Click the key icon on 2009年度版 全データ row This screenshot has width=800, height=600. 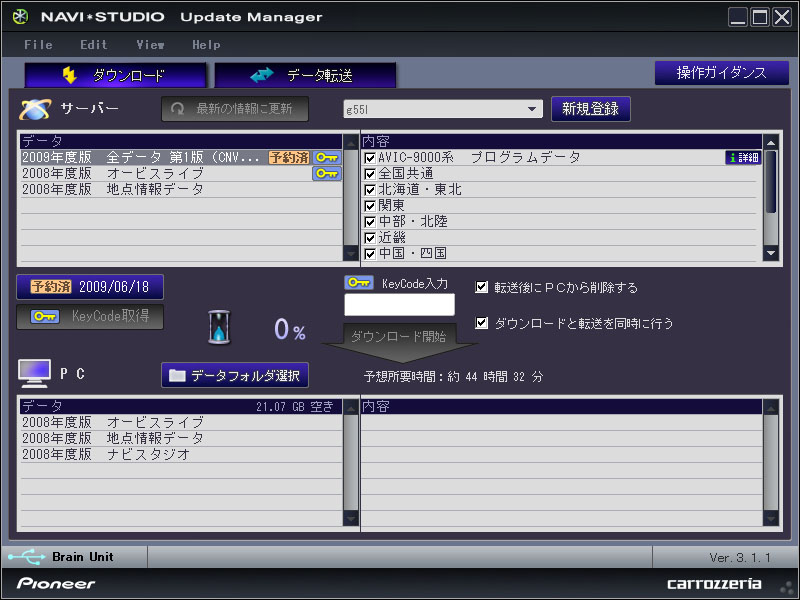click(327, 157)
